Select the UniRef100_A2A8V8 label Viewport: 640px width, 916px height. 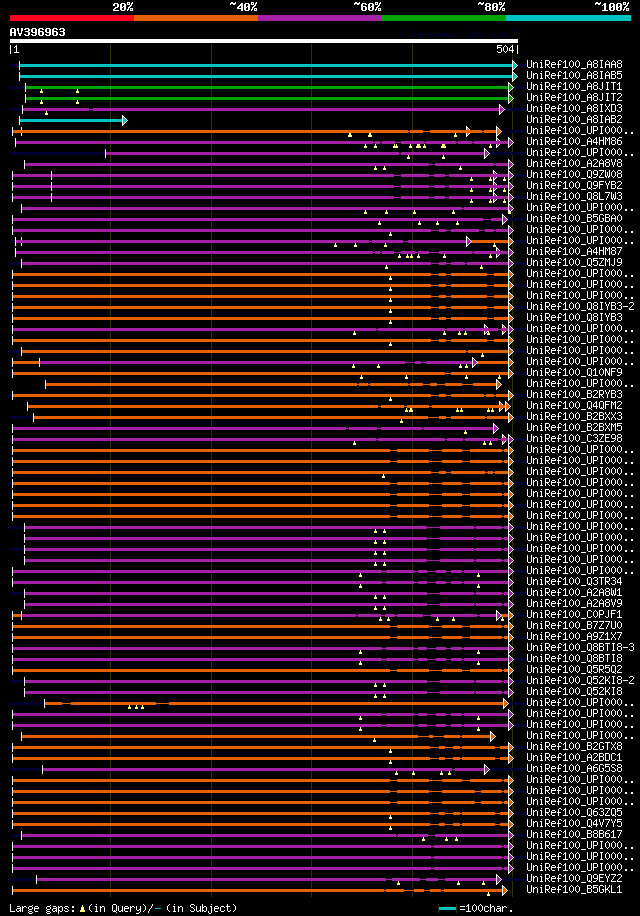pyautogui.click(x=574, y=164)
